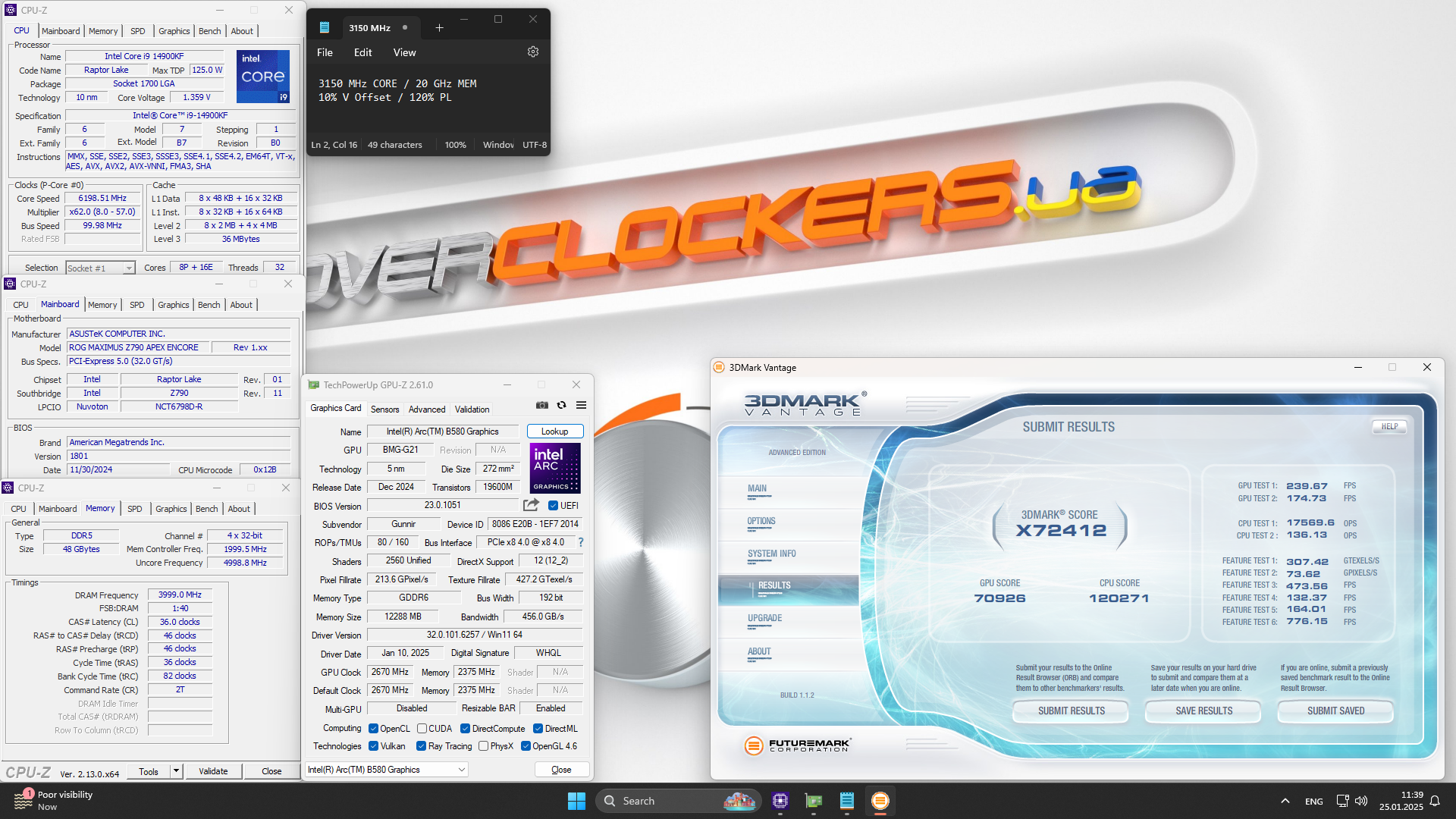Open OPTIONS in the 3DMark sidebar
Screen dimensions: 1456x819
click(761, 522)
